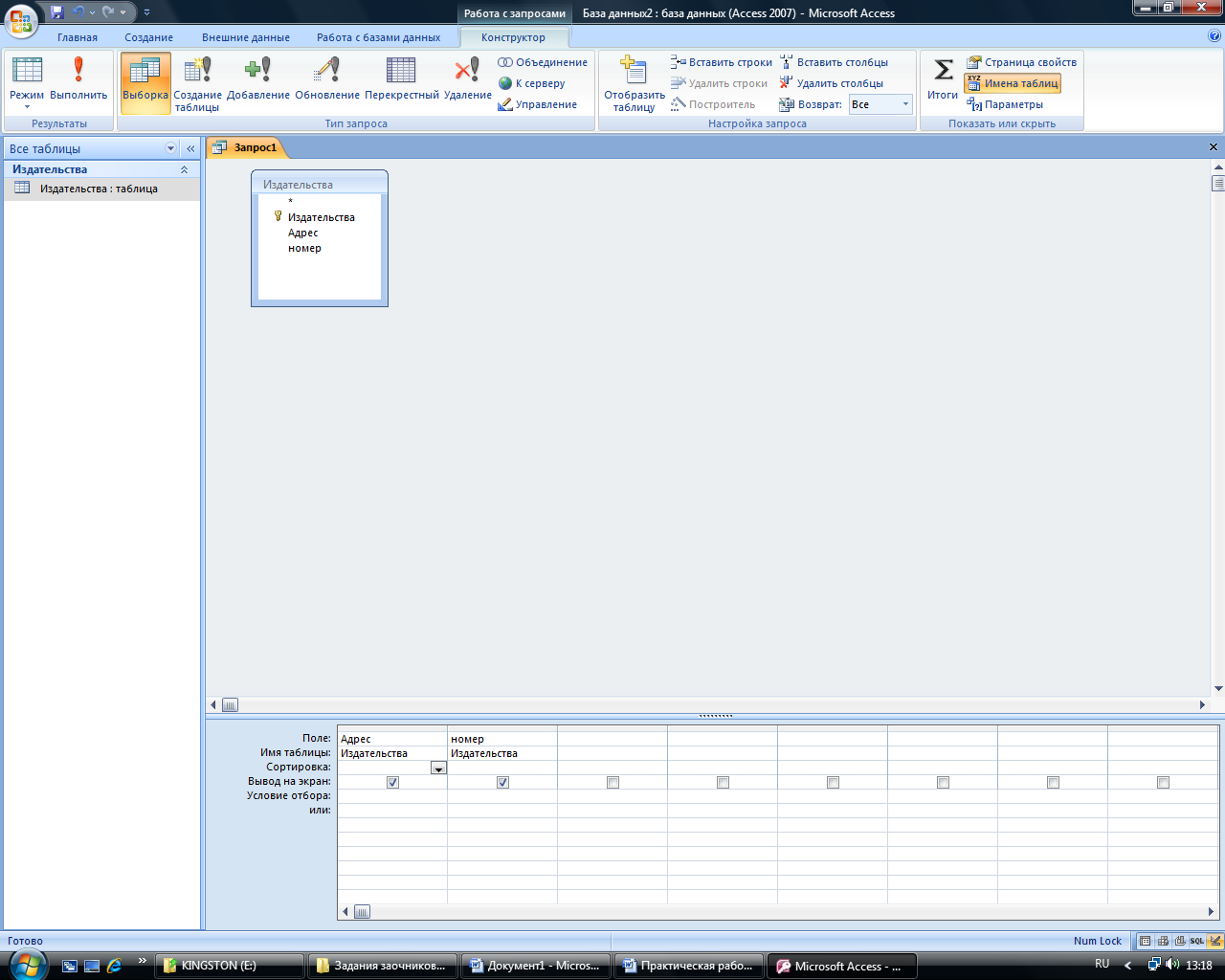Open Практическая работа taskbar button

(689, 966)
